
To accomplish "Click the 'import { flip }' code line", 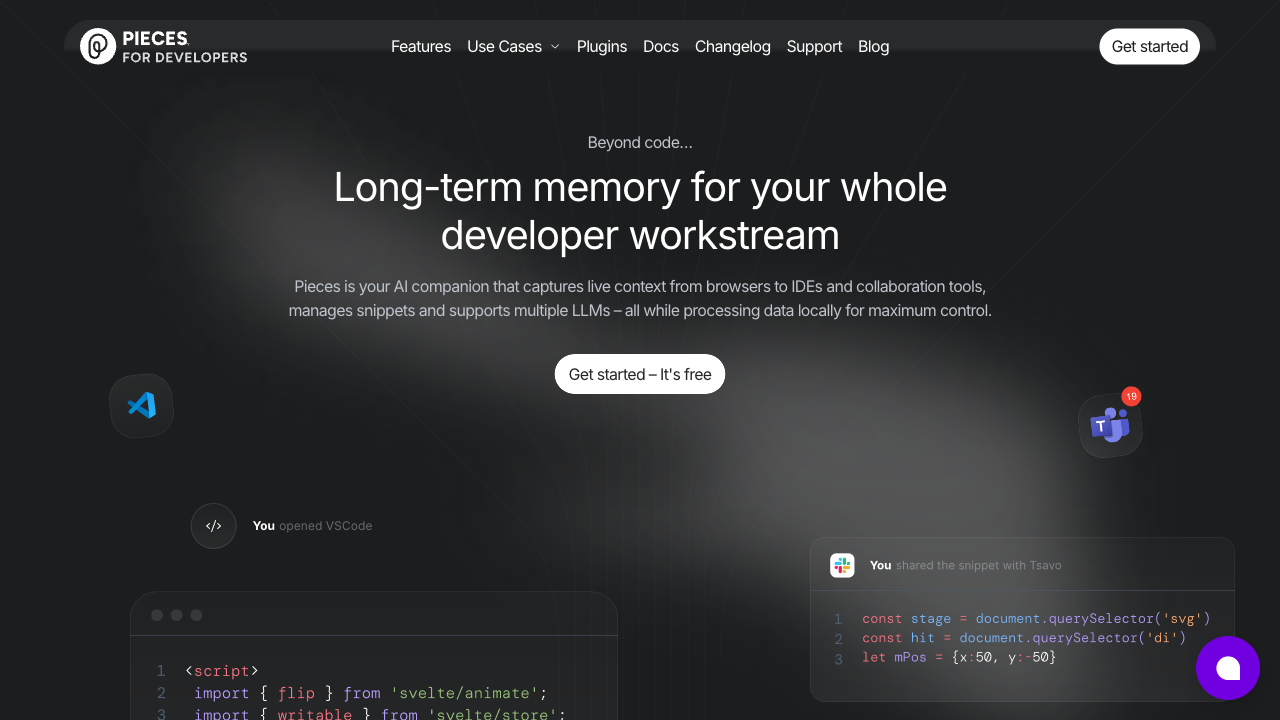I will click(x=371, y=693).
